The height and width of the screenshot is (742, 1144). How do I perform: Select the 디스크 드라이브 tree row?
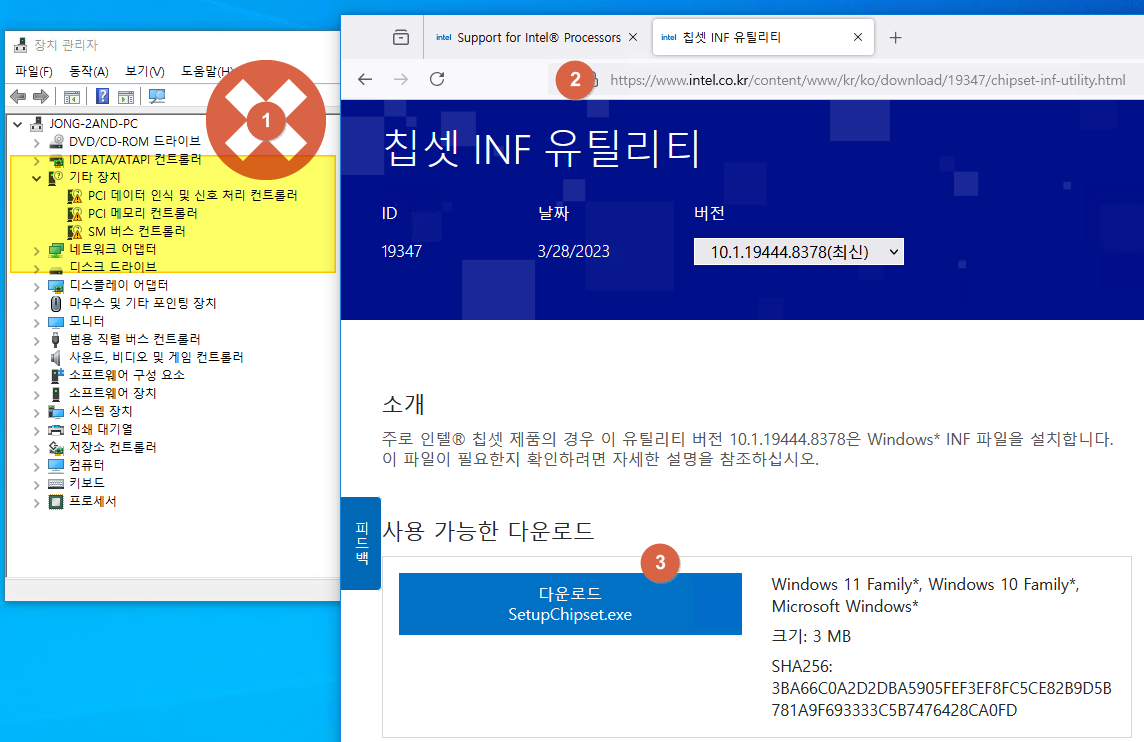tap(112, 267)
